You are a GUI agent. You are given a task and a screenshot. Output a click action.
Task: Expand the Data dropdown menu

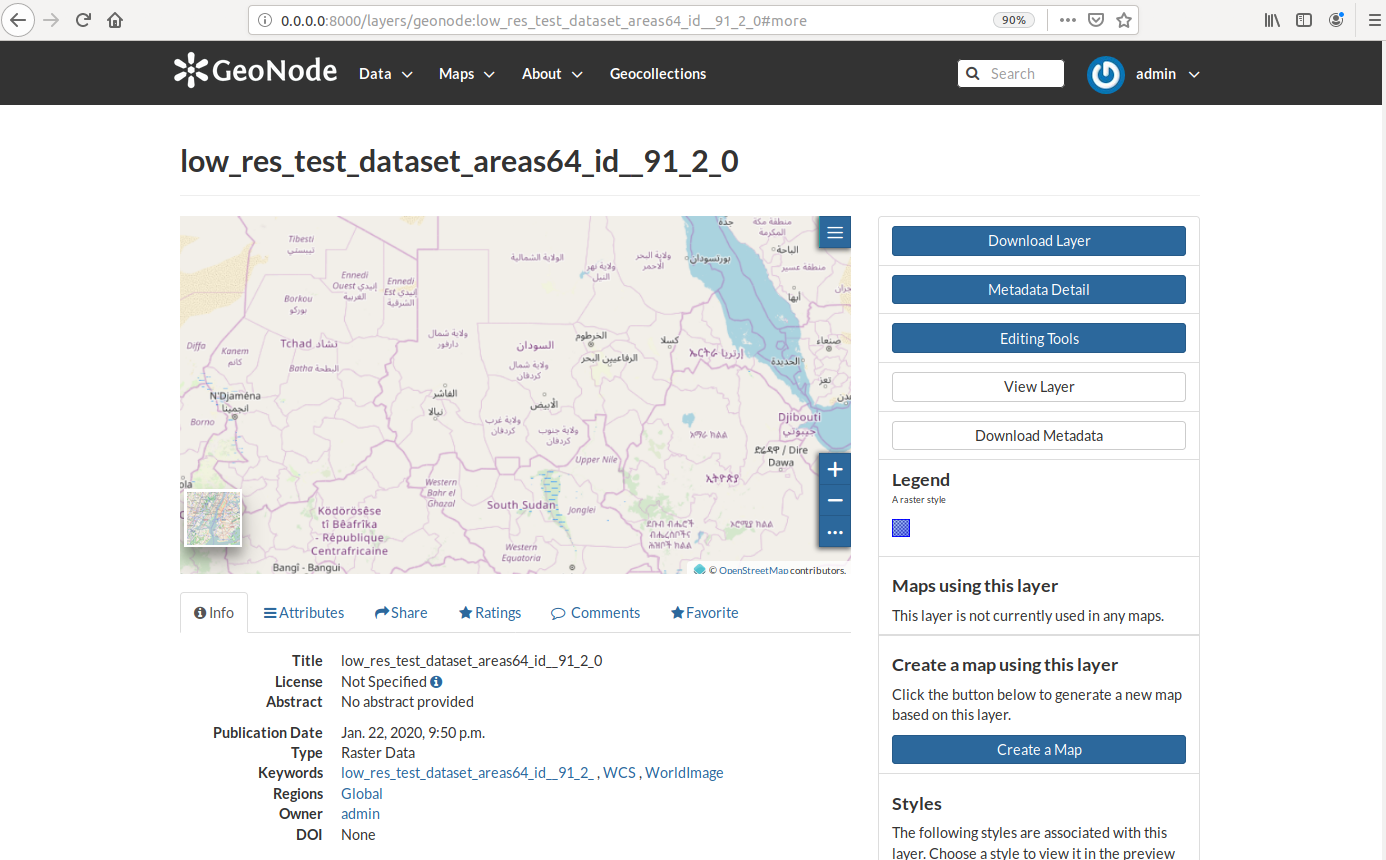(x=386, y=74)
